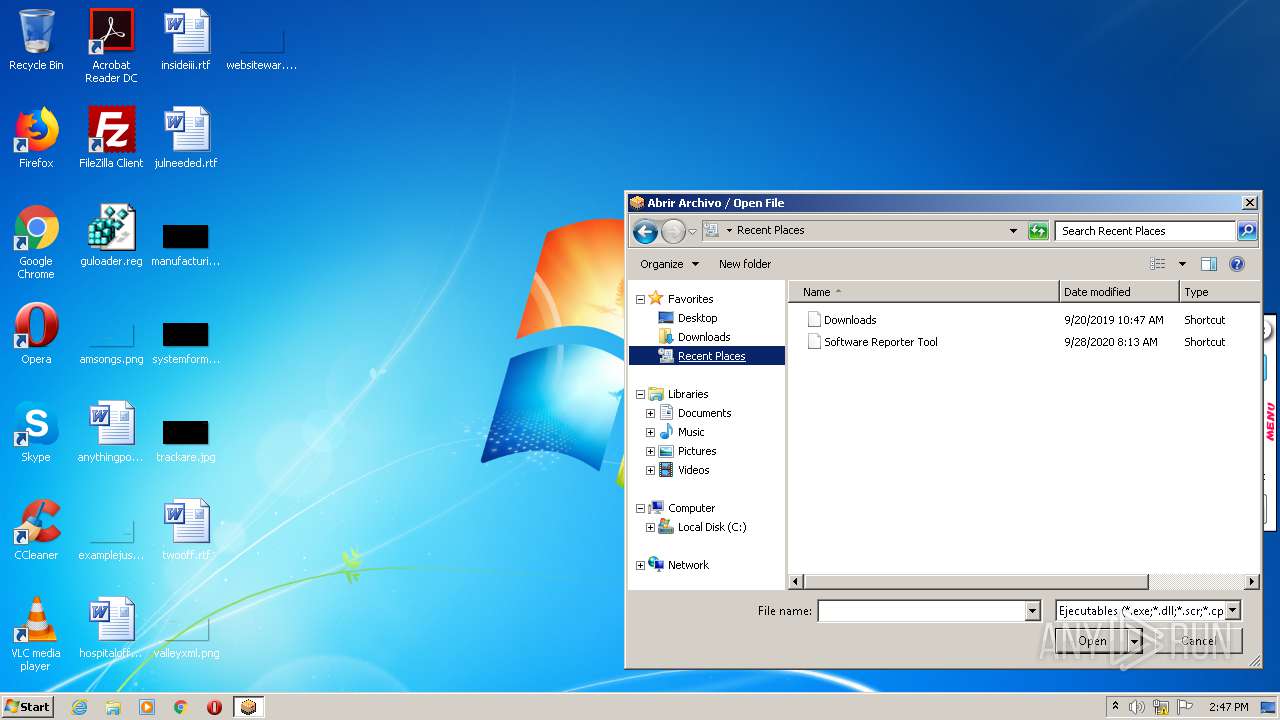Open the Organize menu

tap(669, 264)
